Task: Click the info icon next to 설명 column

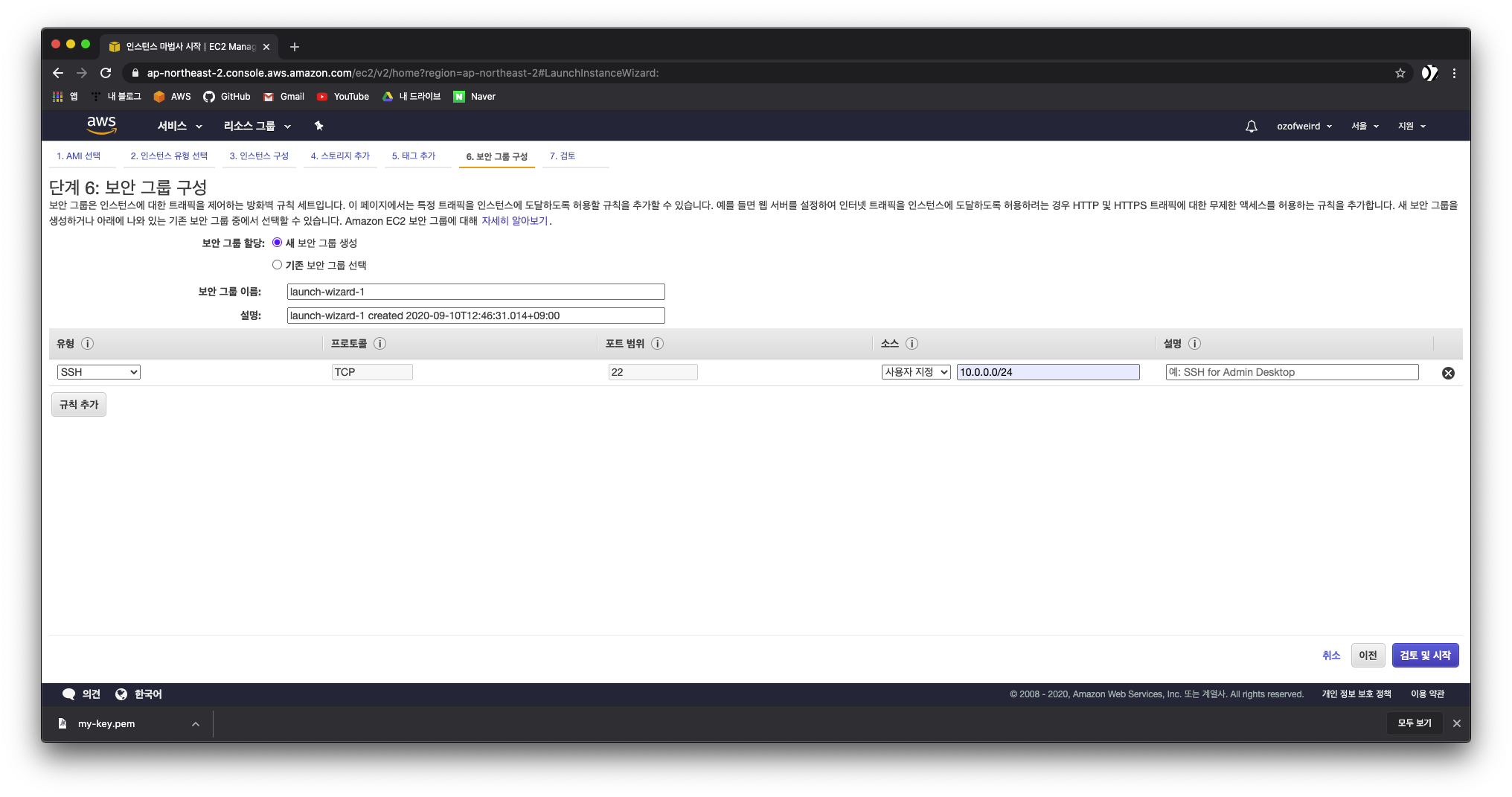Action: [1194, 344]
